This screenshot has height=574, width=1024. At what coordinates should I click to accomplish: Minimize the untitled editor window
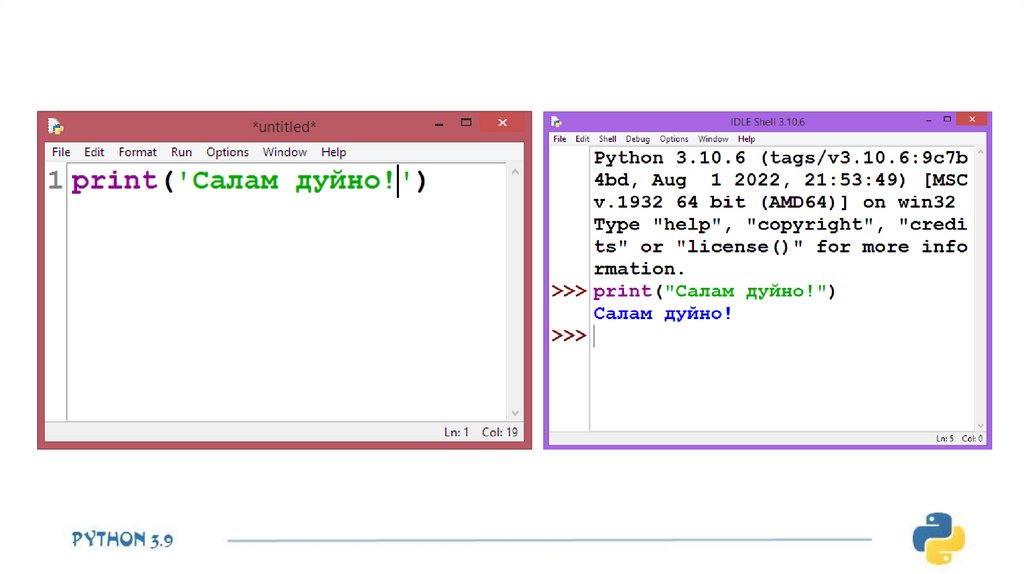click(x=438, y=123)
